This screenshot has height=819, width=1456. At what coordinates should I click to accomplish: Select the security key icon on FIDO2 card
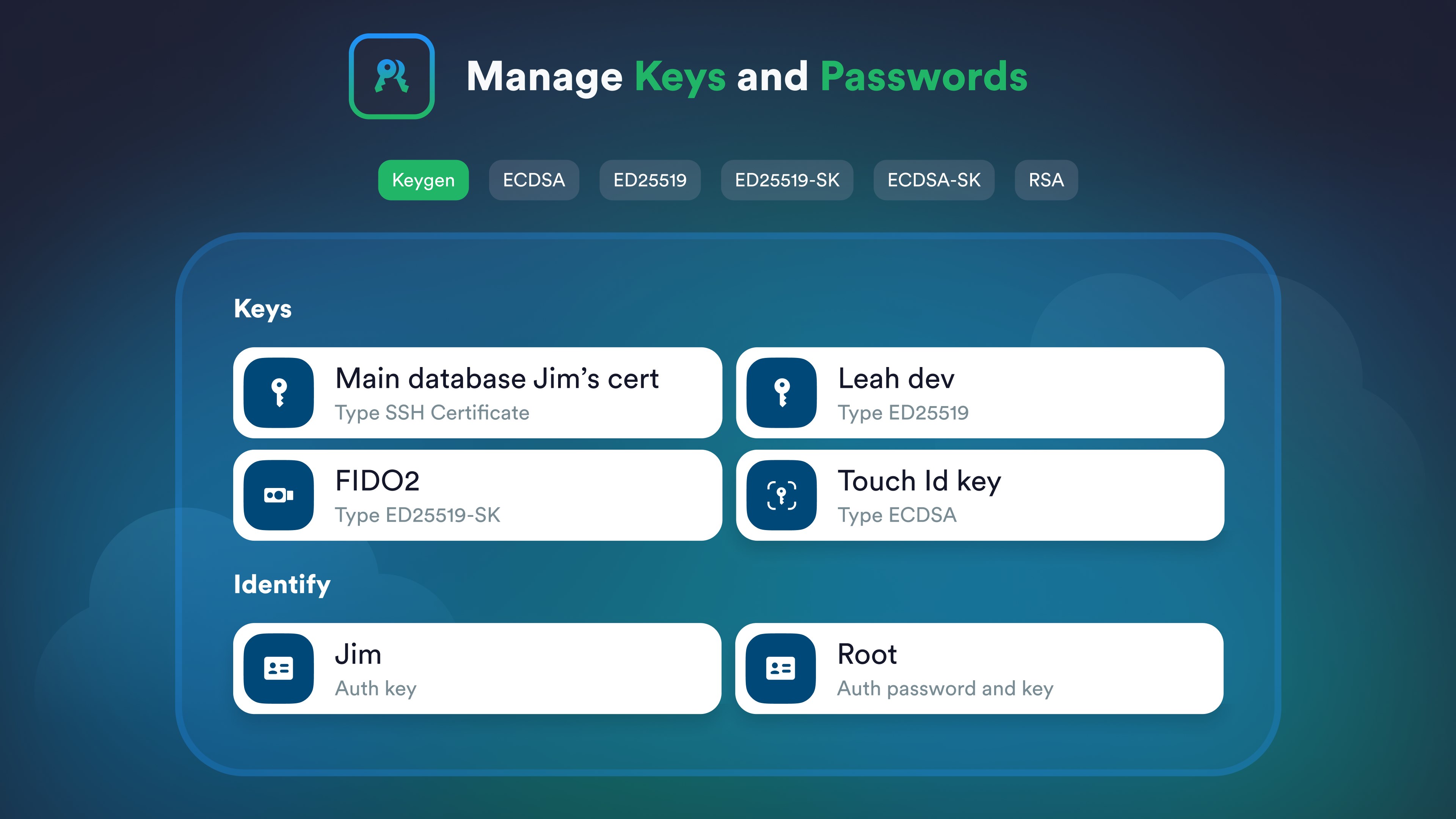pyautogui.click(x=278, y=494)
